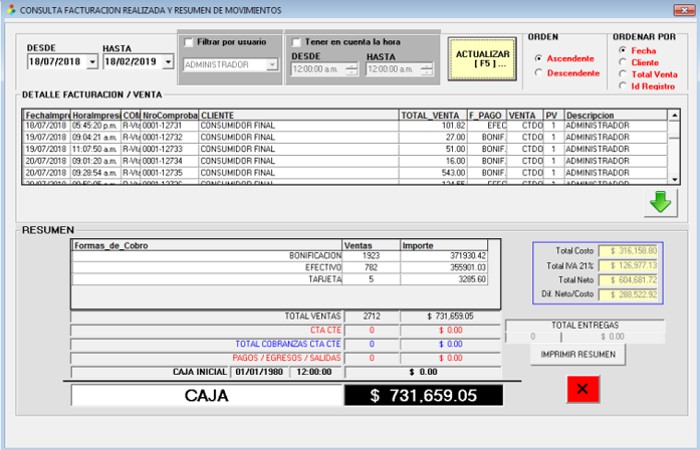The height and width of the screenshot is (450, 700).
Task: Open the HASTA date dropdown
Action: tap(167, 62)
